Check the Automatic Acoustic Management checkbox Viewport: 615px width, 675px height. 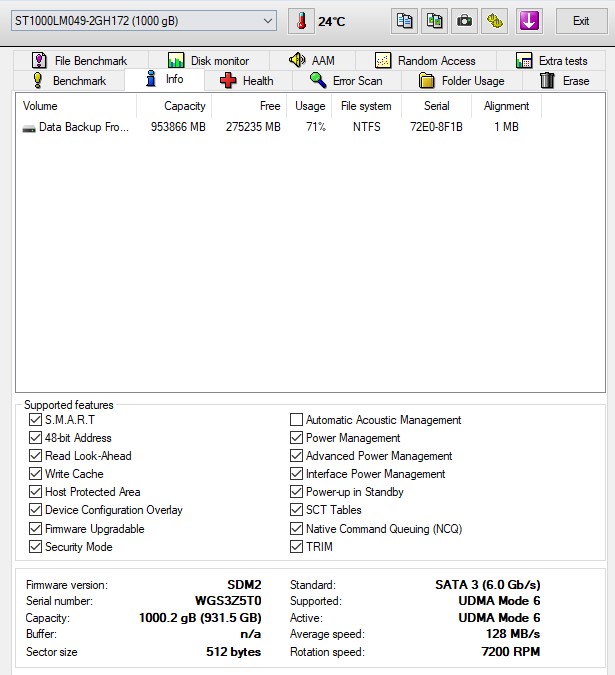296,419
